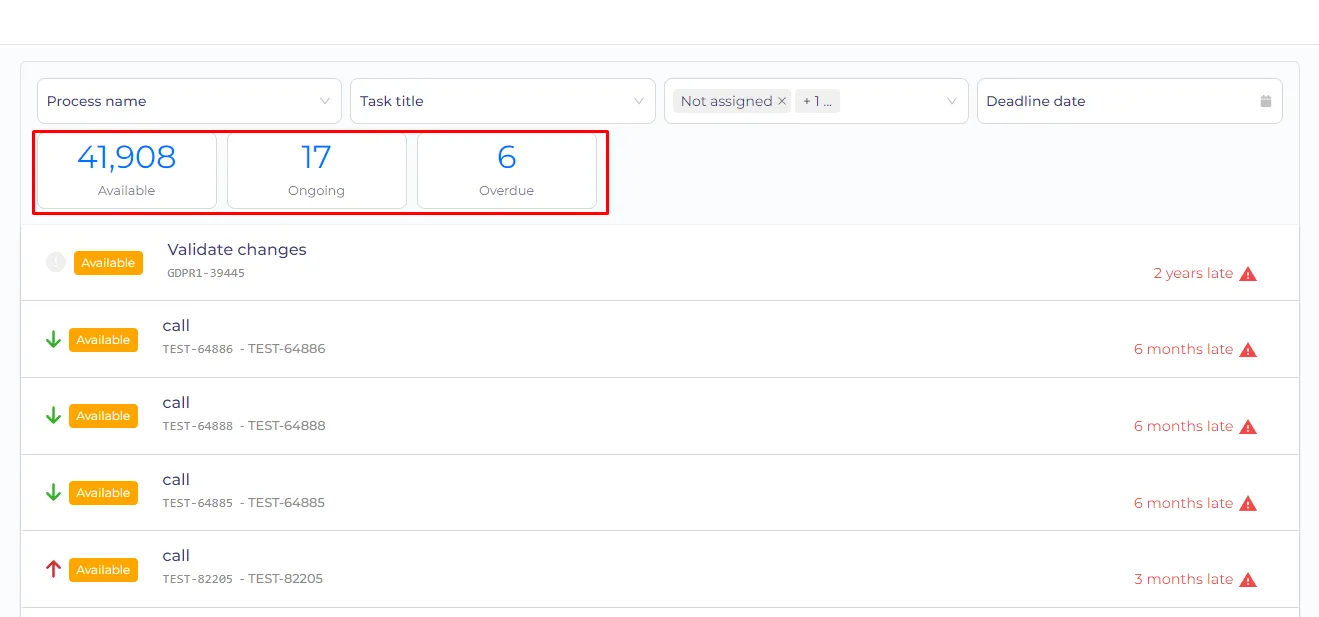Open the Process name dropdown

[x=189, y=101]
